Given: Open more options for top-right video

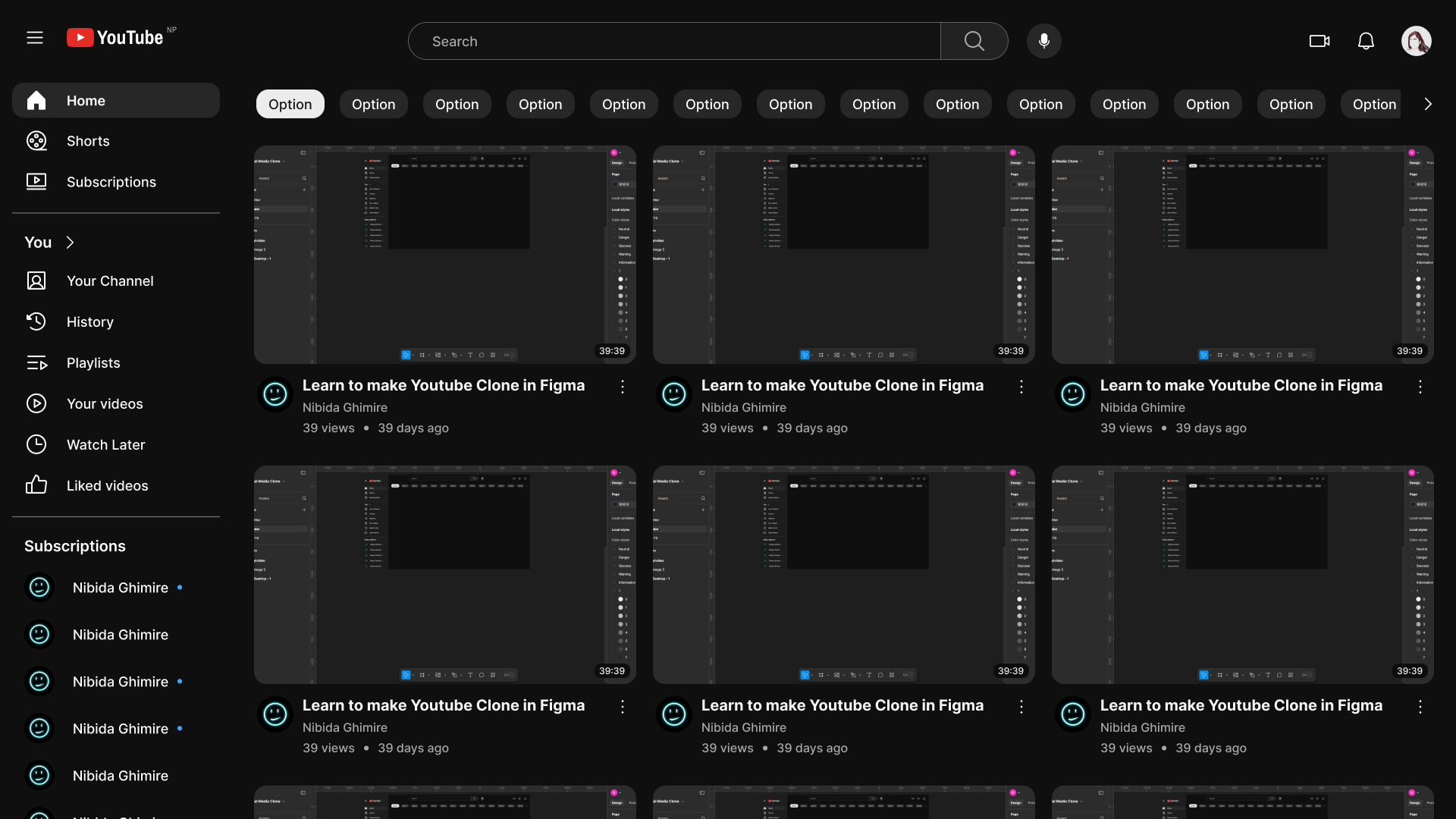Looking at the screenshot, I should [1420, 387].
